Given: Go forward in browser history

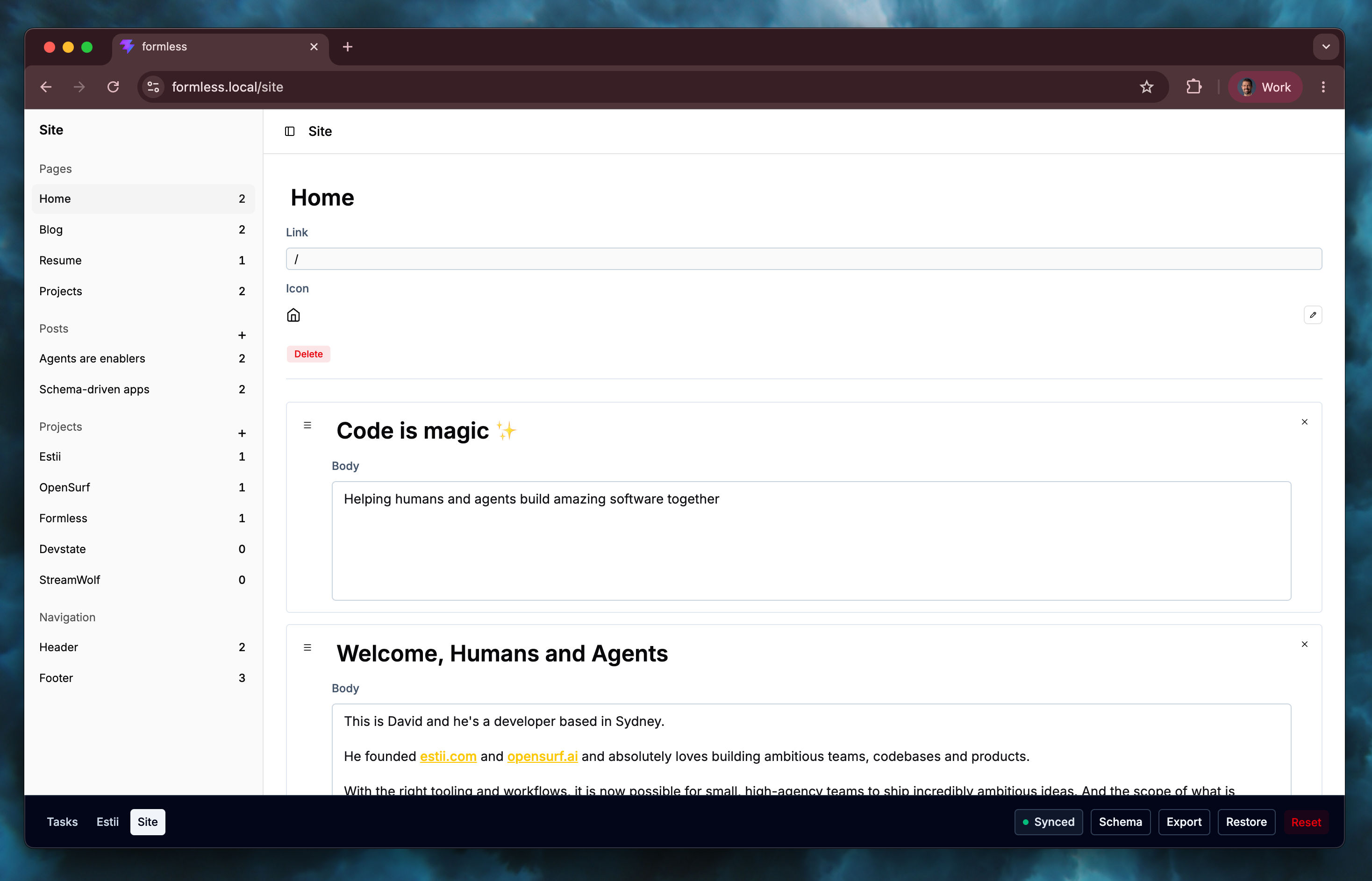Looking at the screenshot, I should (x=79, y=87).
